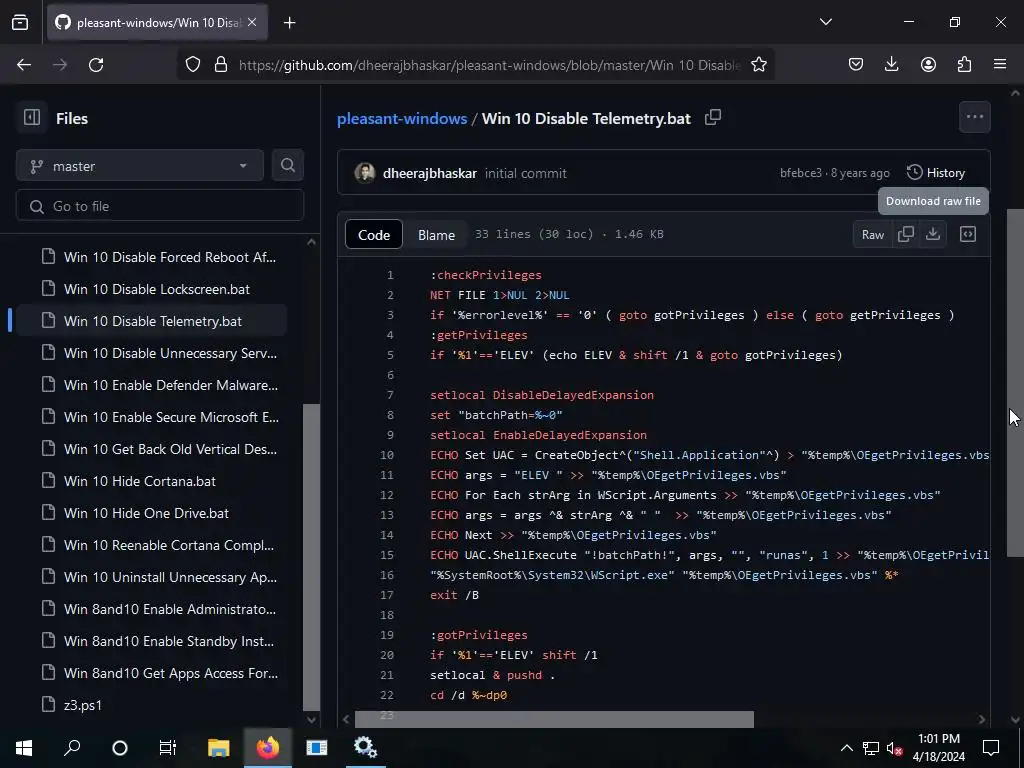The width and height of the screenshot is (1024, 768).
Task: Open Firefox hamburger application menu
Action: coord(1000,65)
